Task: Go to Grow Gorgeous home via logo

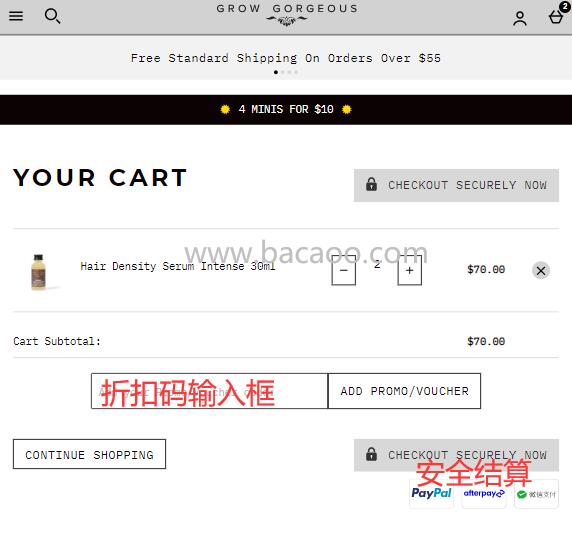Action: 287,15
